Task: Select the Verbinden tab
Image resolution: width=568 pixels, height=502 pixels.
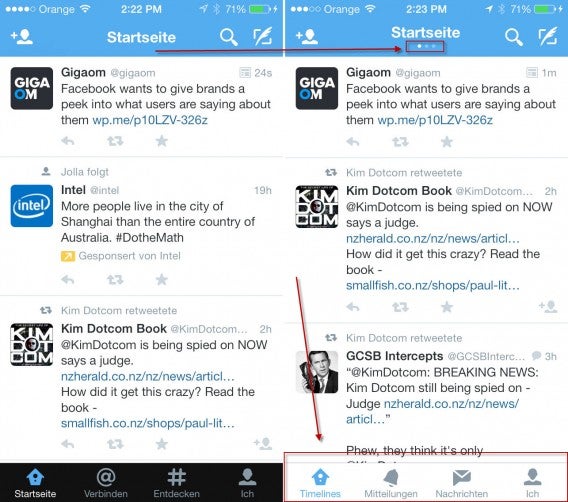Action: (x=106, y=483)
